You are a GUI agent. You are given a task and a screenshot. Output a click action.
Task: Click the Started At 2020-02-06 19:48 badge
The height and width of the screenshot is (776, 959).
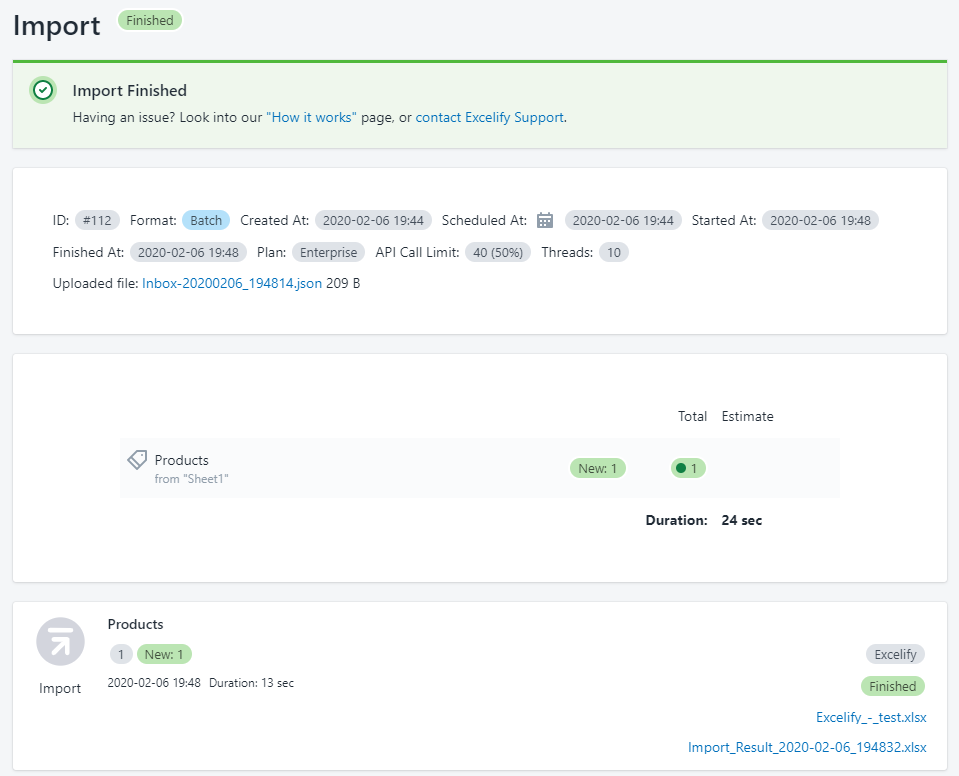(x=820, y=220)
